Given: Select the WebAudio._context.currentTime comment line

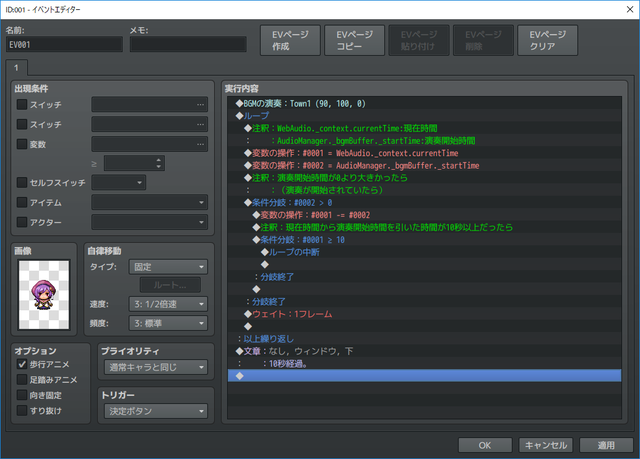Looking at the screenshot, I should click(x=424, y=128).
